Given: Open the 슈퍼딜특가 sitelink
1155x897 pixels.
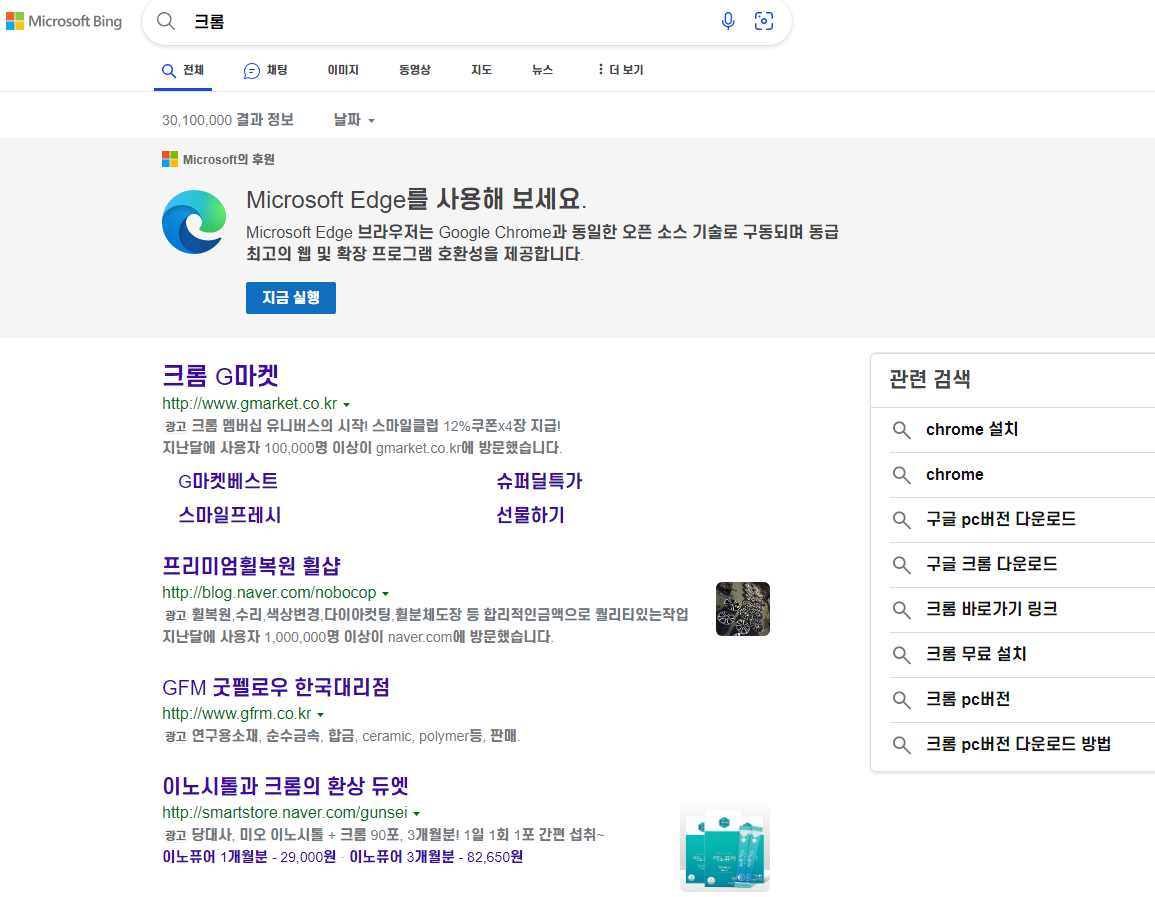Looking at the screenshot, I should click(539, 481).
